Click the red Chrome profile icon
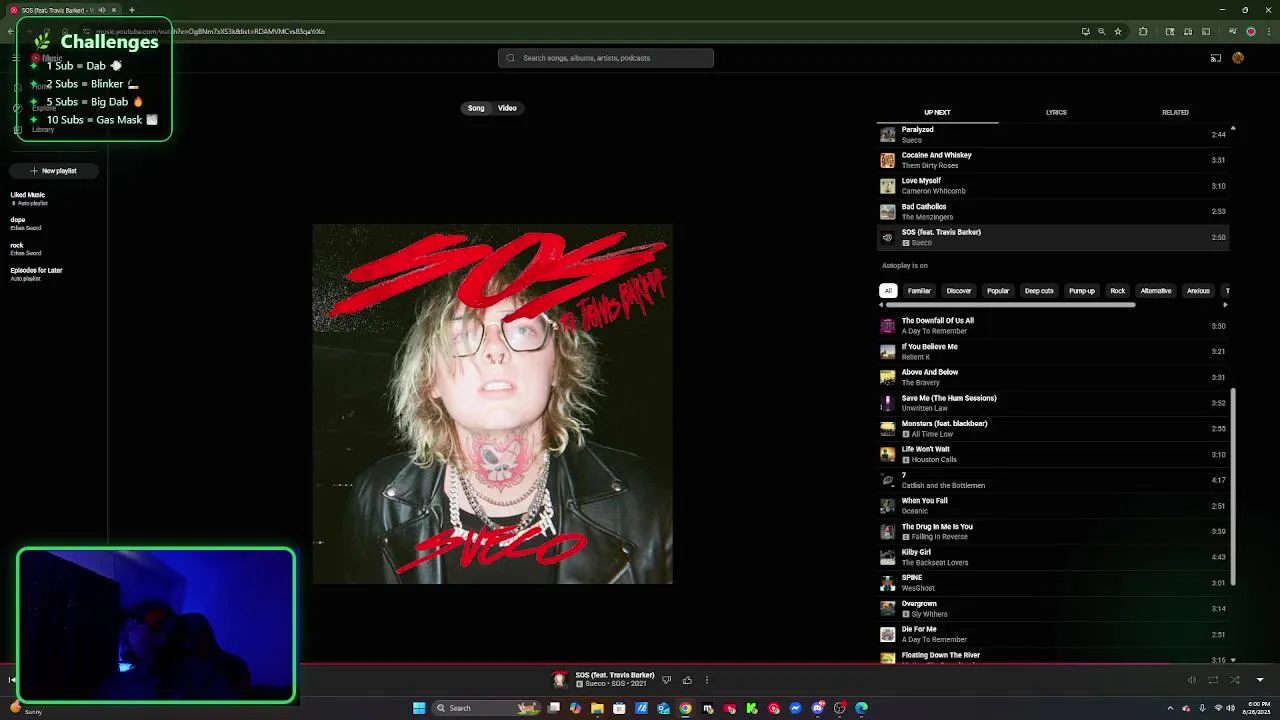 pos(1250,31)
